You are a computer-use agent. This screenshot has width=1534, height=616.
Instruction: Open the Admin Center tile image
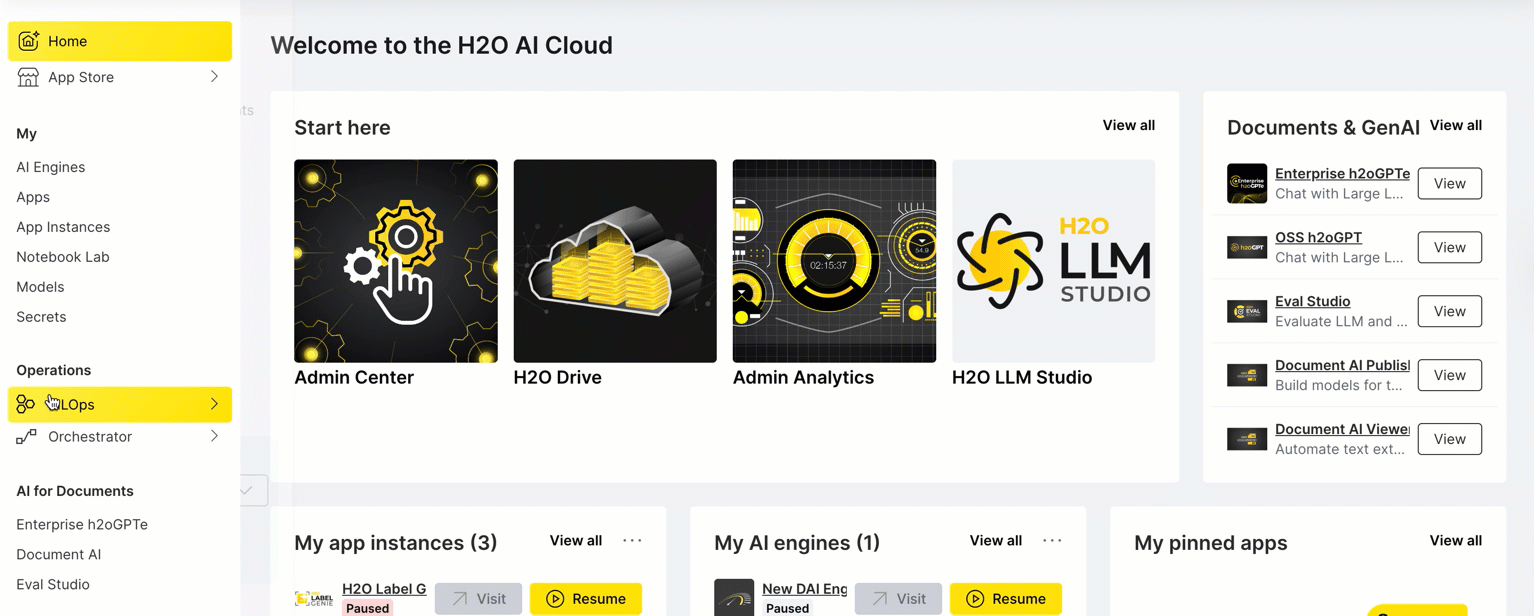[x=396, y=261]
